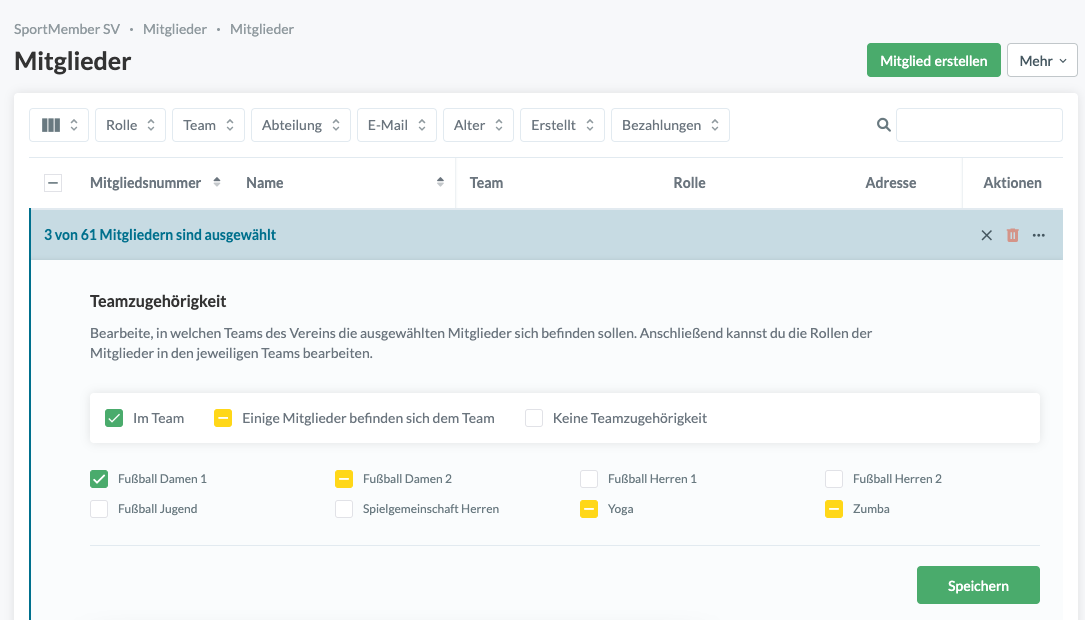
Task: Open the Mehr dropdown menu
Action: click(x=1041, y=61)
